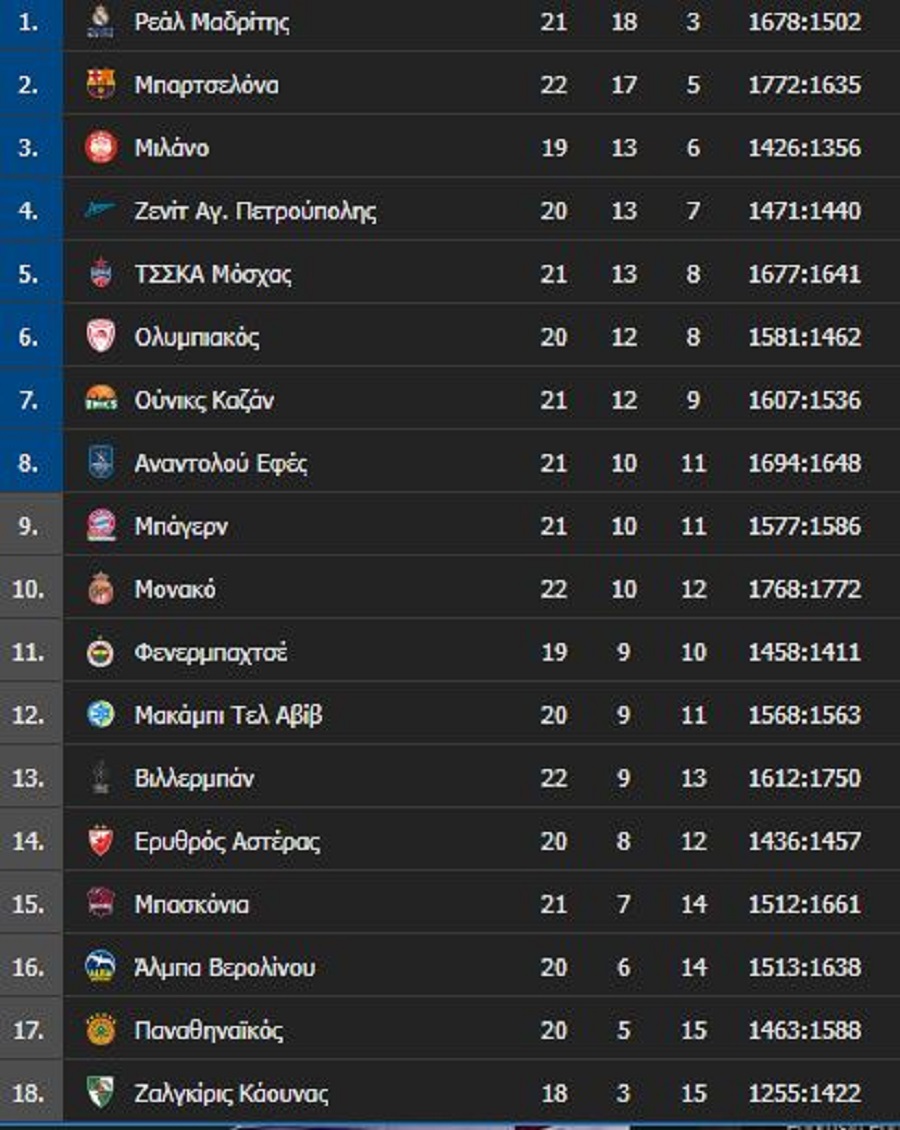Click the Real Madrid club logo
Image resolution: width=900 pixels, height=1130 pixels.
click(x=100, y=22)
